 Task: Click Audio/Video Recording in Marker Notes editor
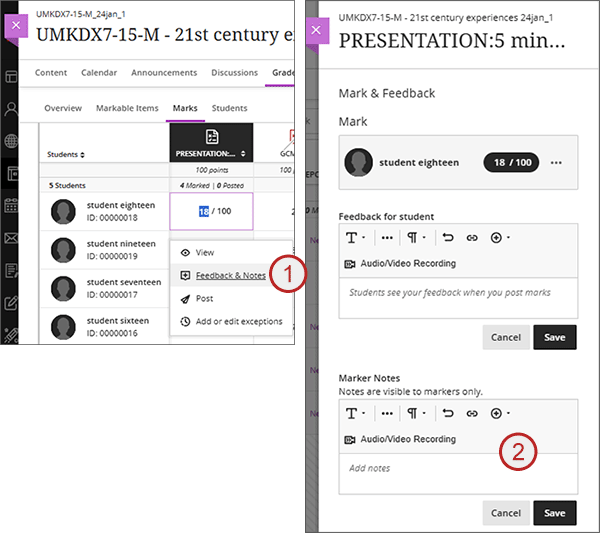pyautogui.click(x=400, y=439)
